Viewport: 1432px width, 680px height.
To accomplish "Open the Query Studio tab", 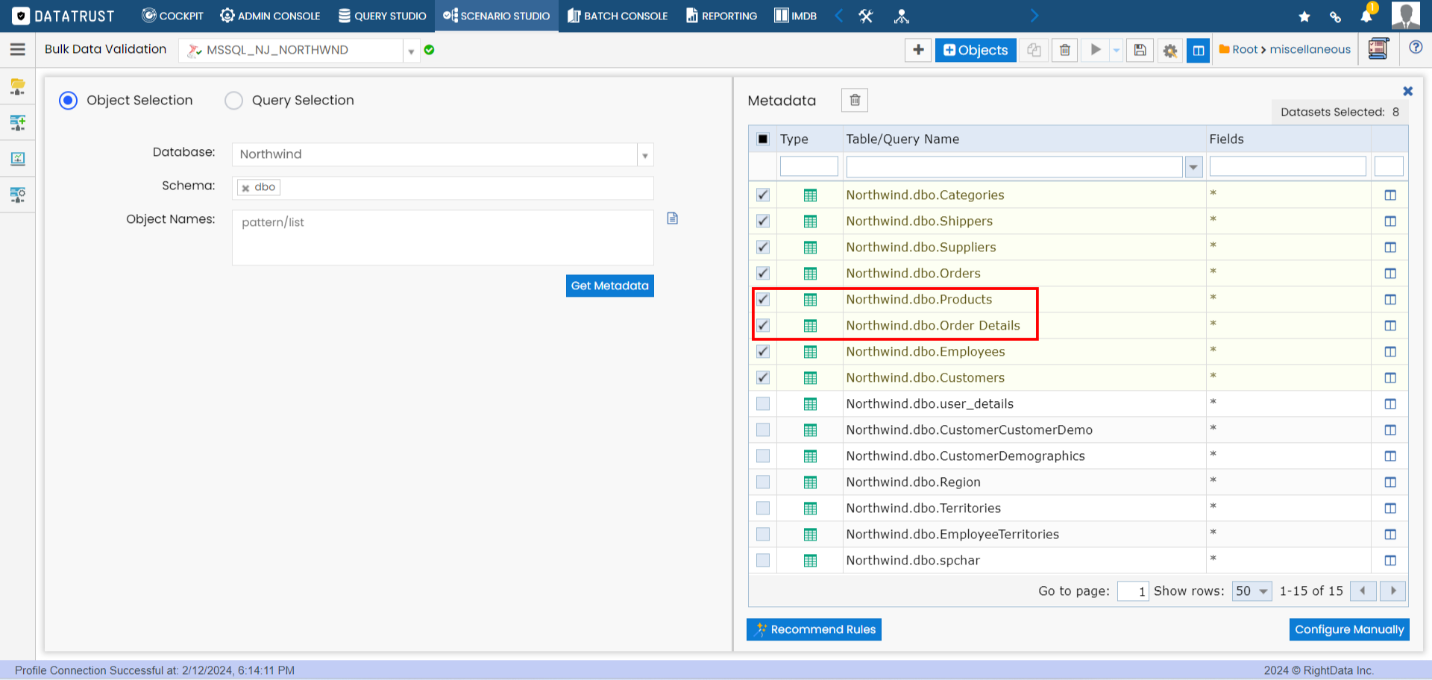I will point(382,16).
